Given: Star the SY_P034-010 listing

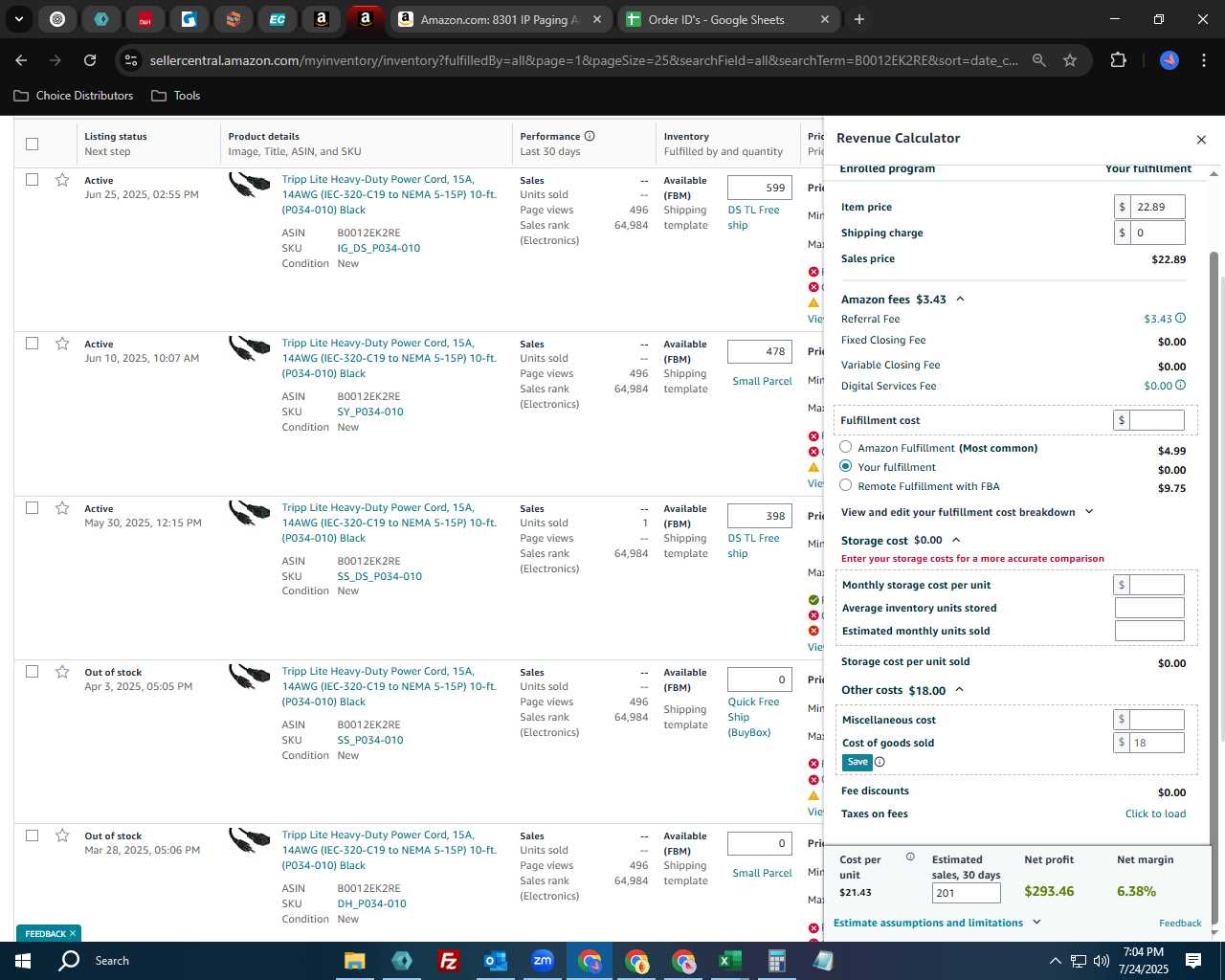Looking at the screenshot, I should coord(62,344).
